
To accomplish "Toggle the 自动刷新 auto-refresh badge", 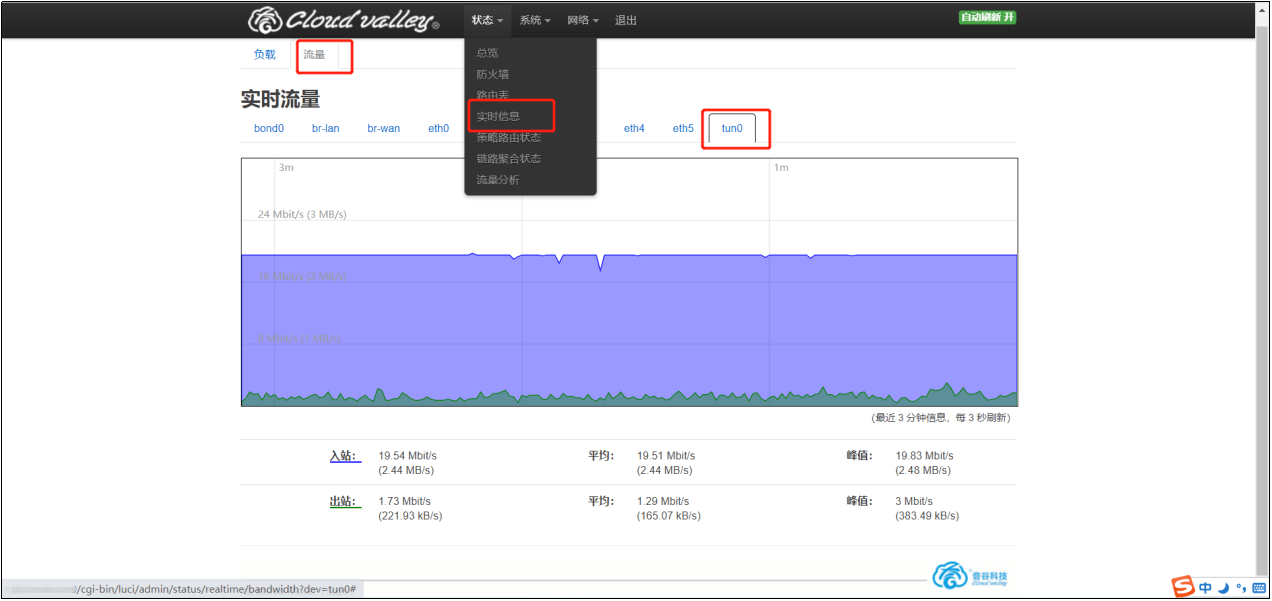I will click(987, 18).
